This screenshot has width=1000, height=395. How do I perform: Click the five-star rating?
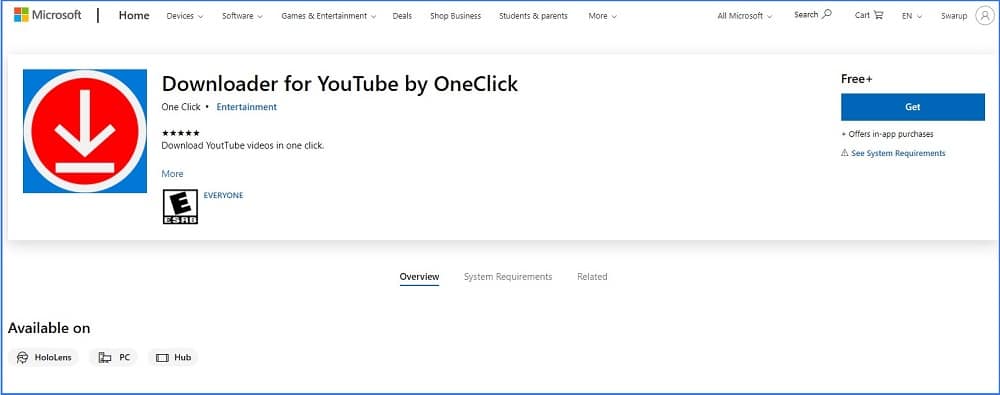click(x=180, y=133)
